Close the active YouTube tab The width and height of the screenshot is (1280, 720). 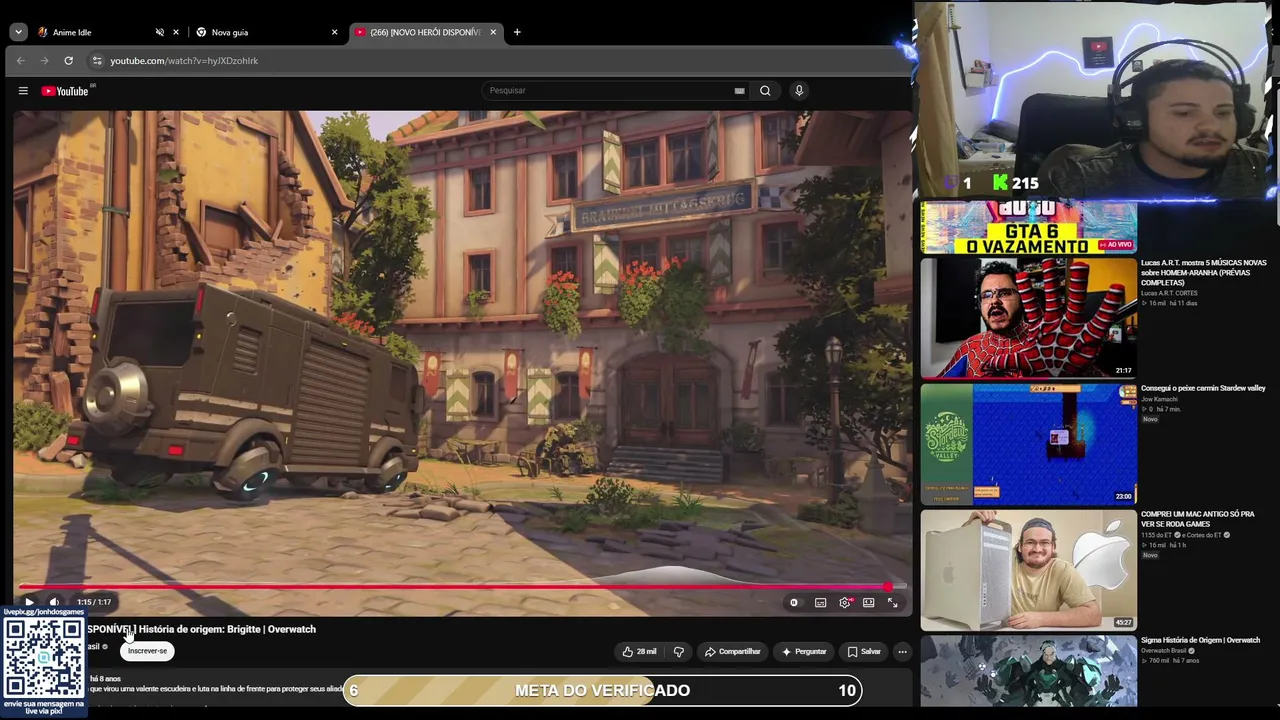[x=493, y=32]
